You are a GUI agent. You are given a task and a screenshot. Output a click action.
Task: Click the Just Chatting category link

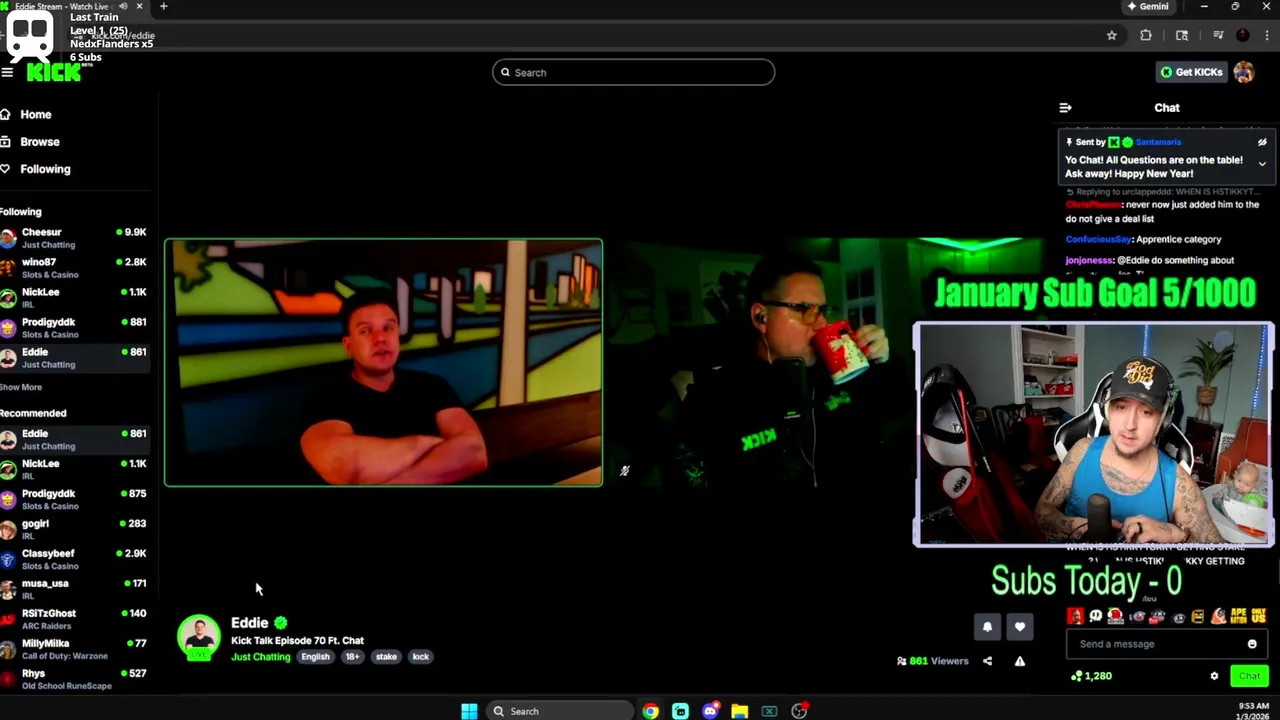260,657
